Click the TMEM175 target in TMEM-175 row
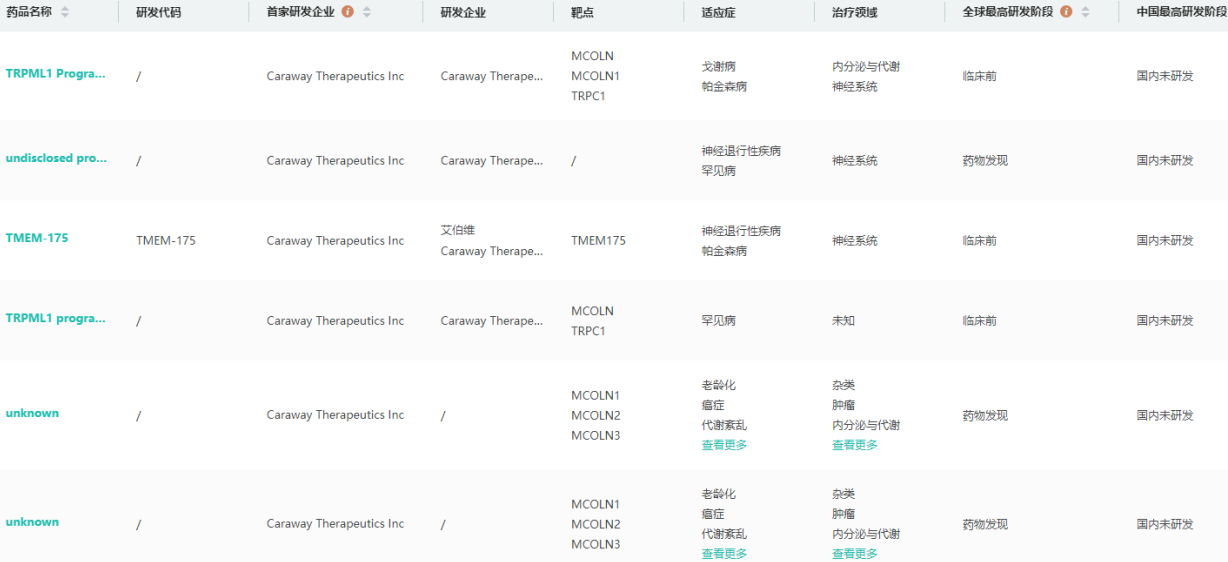 [598, 241]
